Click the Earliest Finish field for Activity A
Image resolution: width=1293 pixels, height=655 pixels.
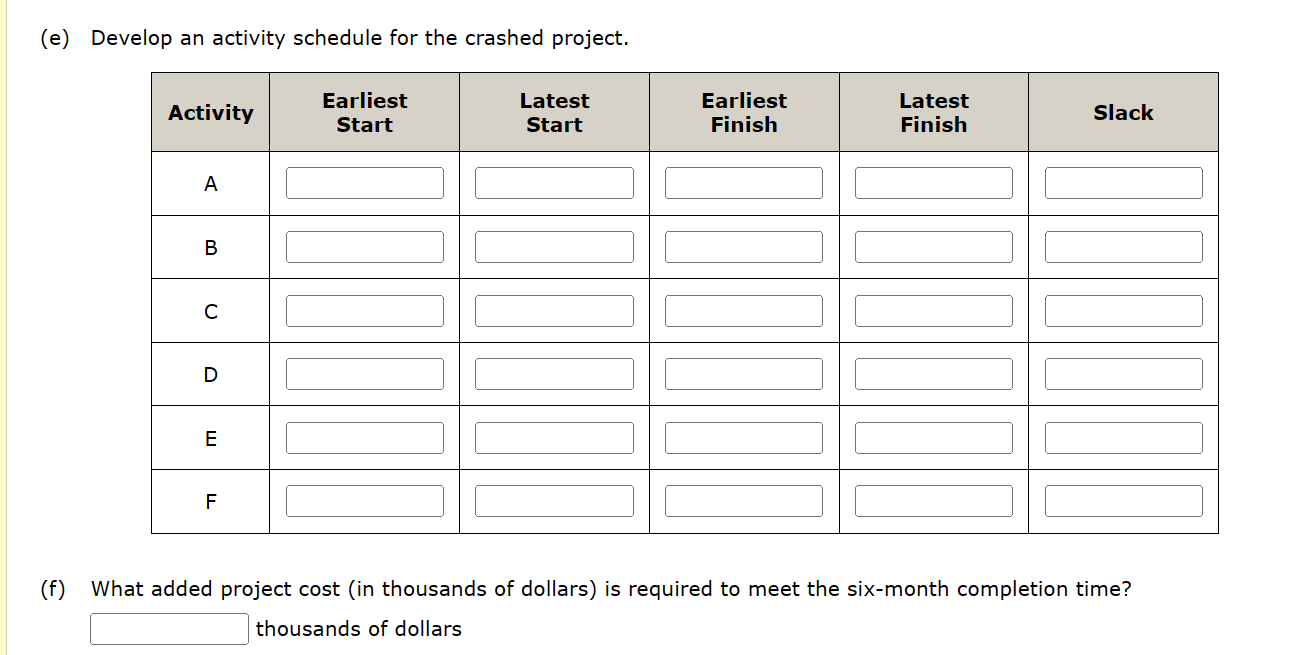744,182
